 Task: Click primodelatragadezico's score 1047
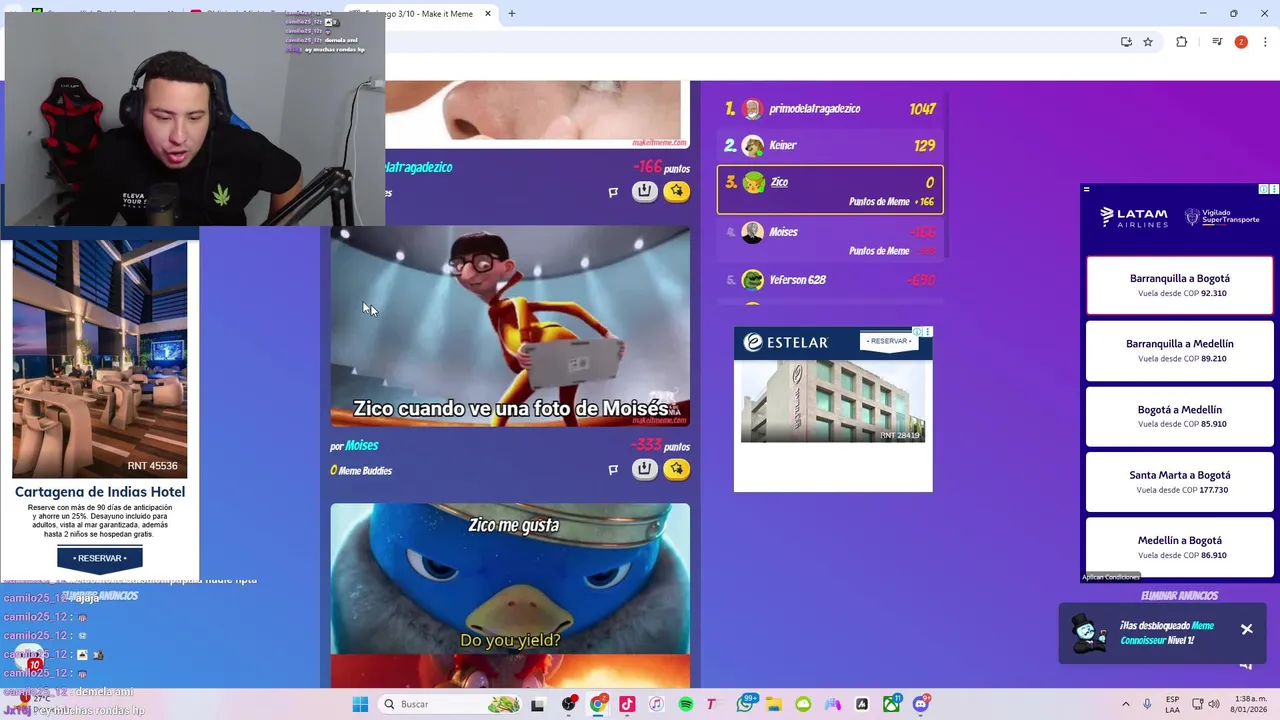coord(922,109)
